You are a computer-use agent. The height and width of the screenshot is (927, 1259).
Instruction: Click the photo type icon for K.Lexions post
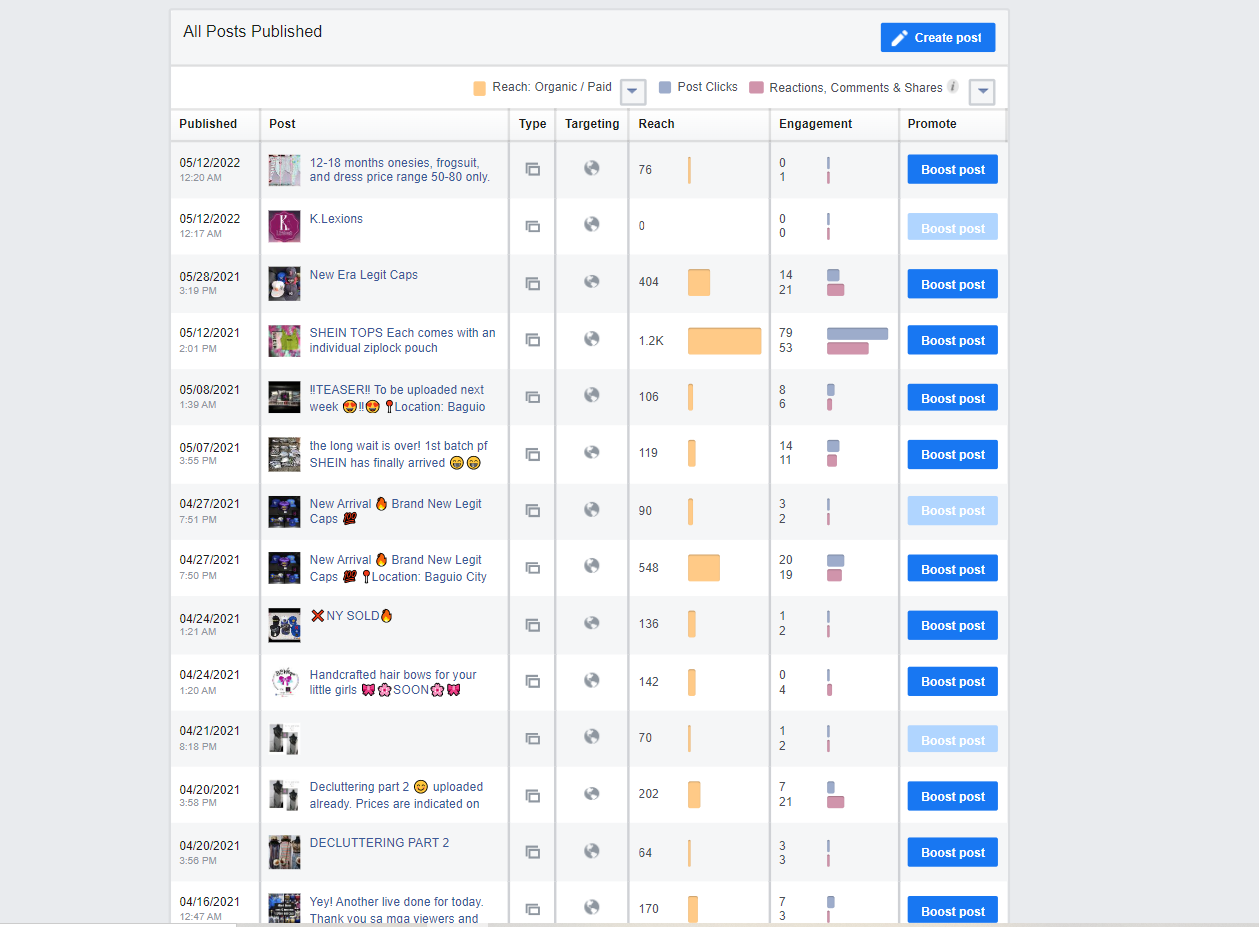click(x=533, y=226)
